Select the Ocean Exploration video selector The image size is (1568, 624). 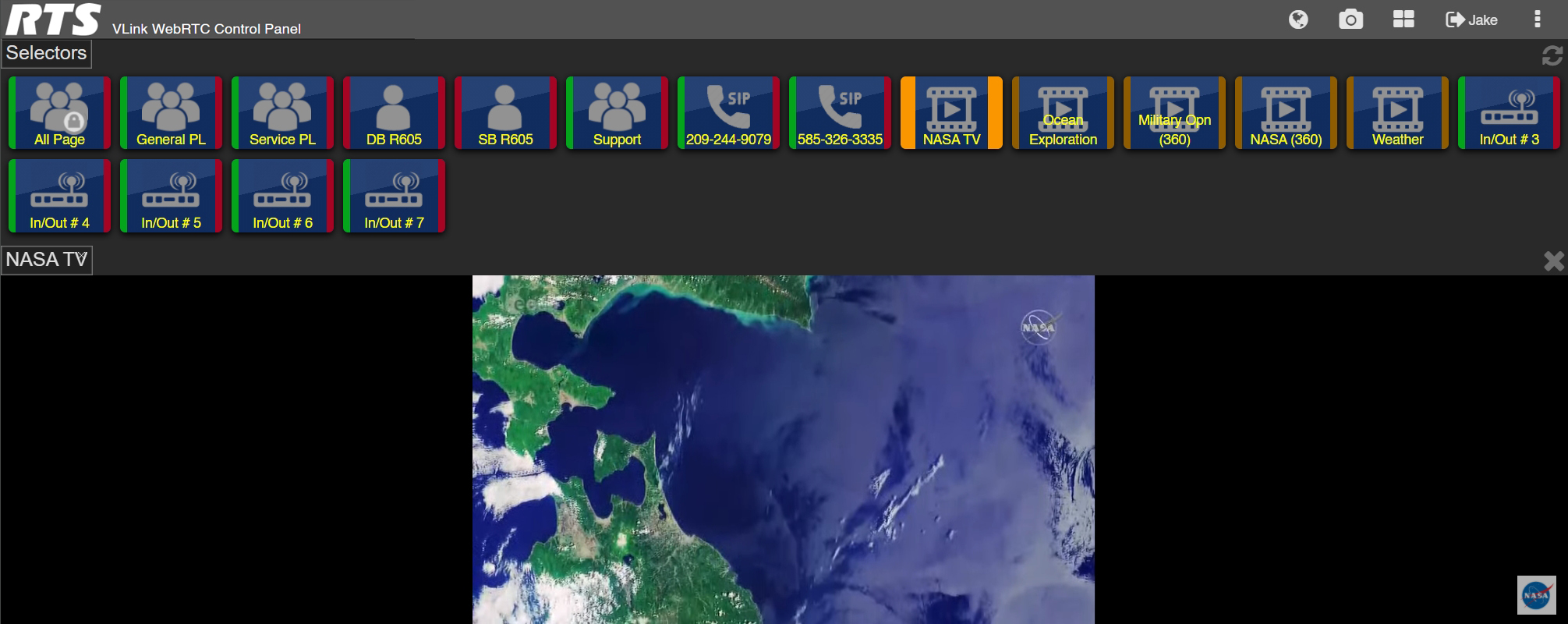(1063, 112)
